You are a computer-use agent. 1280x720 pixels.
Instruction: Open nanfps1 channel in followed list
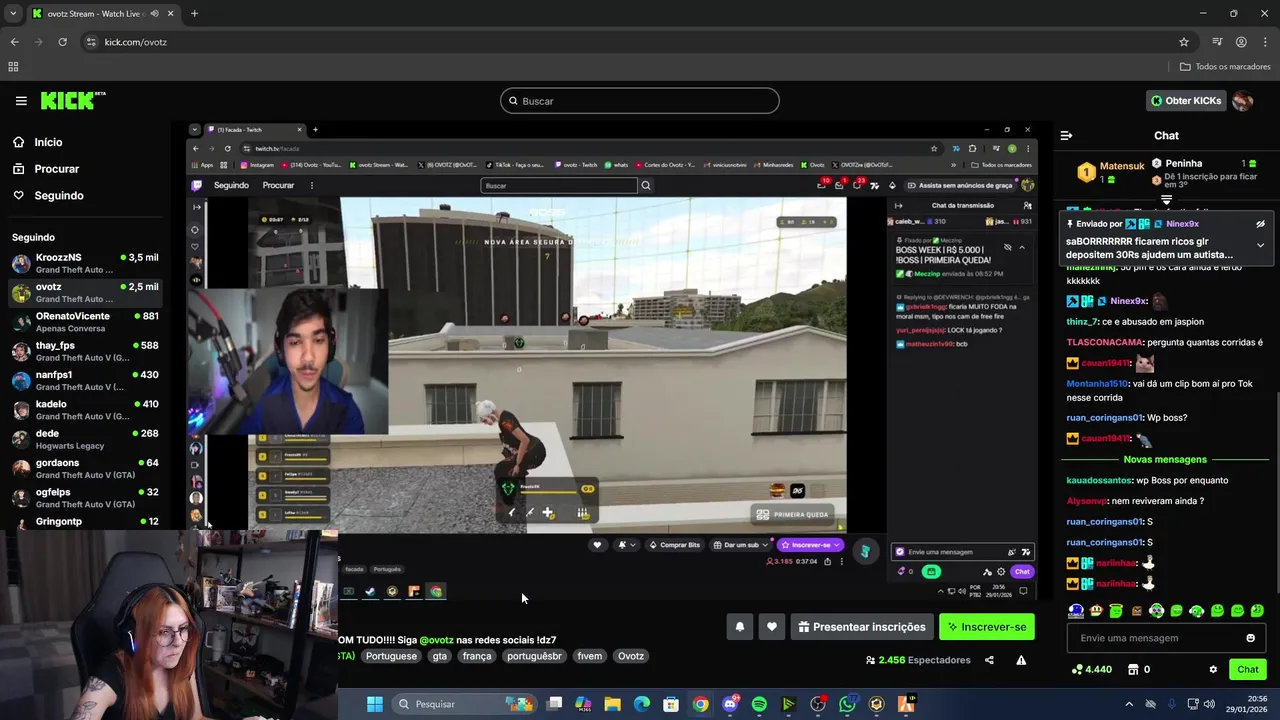click(x=85, y=380)
